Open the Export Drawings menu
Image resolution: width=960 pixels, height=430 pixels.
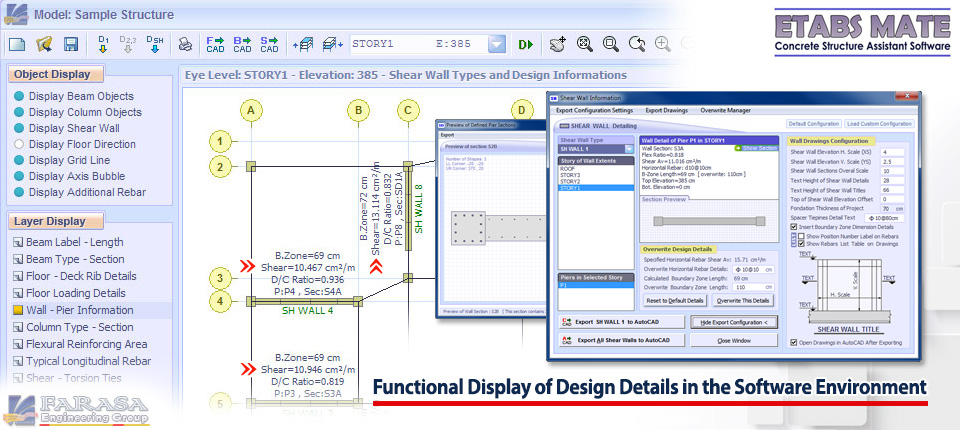coord(666,110)
